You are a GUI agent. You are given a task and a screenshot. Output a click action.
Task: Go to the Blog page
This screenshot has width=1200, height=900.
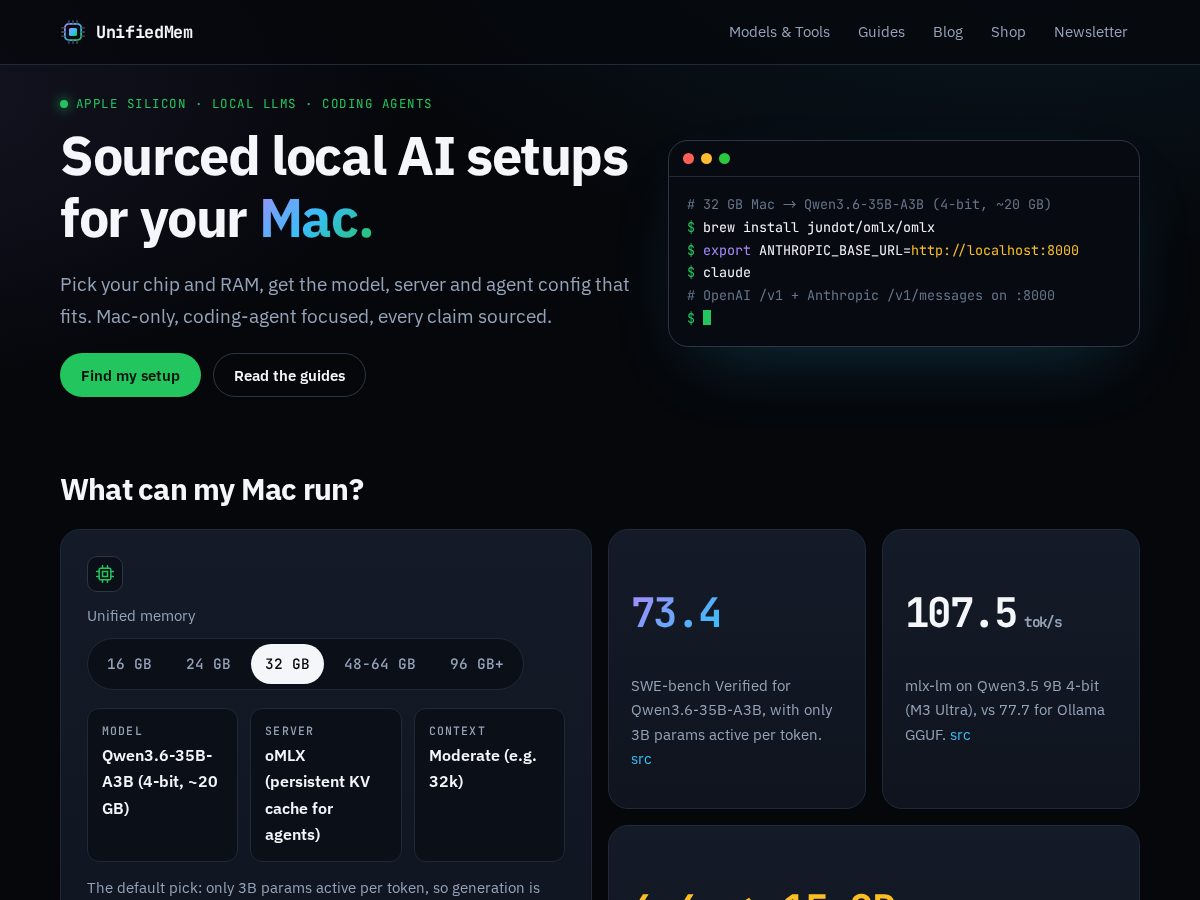[x=948, y=32]
